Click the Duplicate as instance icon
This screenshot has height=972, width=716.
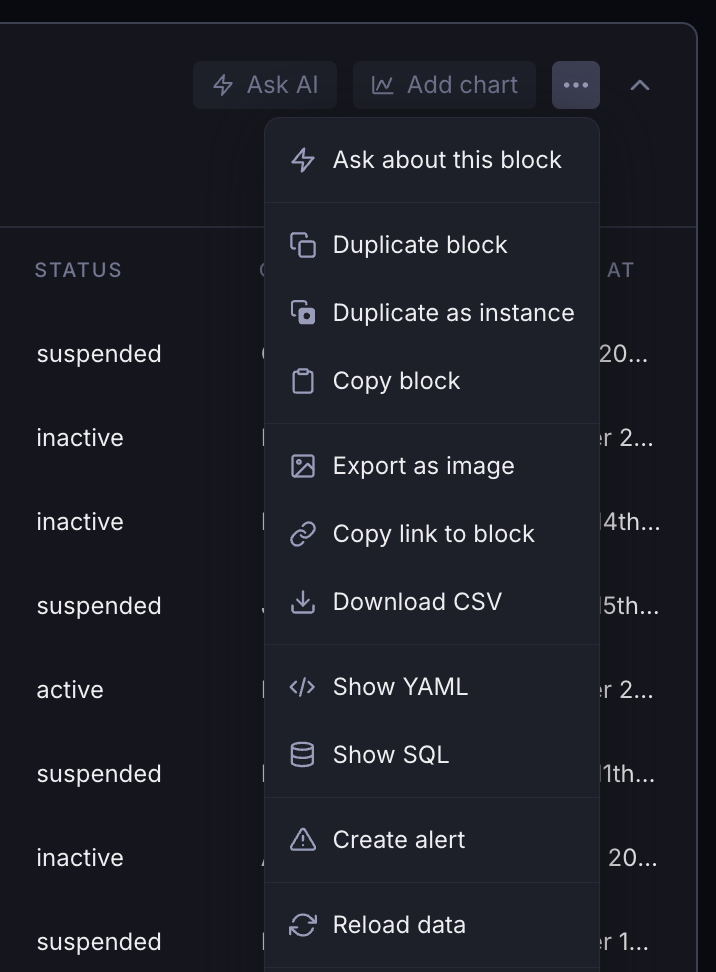click(x=302, y=313)
